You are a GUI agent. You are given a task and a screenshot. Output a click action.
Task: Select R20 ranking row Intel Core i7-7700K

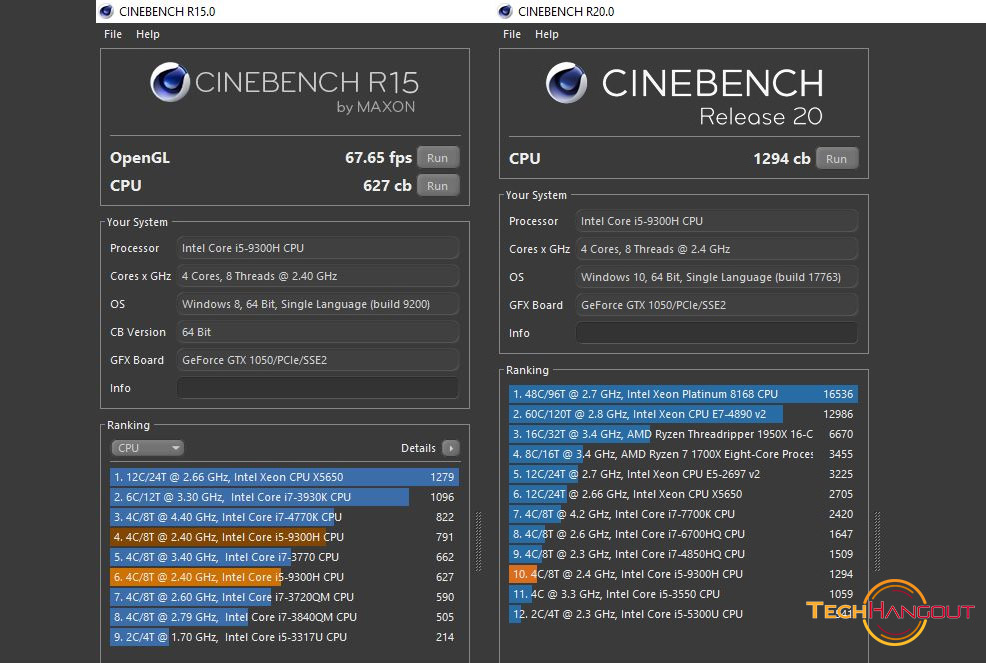[684, 514]
